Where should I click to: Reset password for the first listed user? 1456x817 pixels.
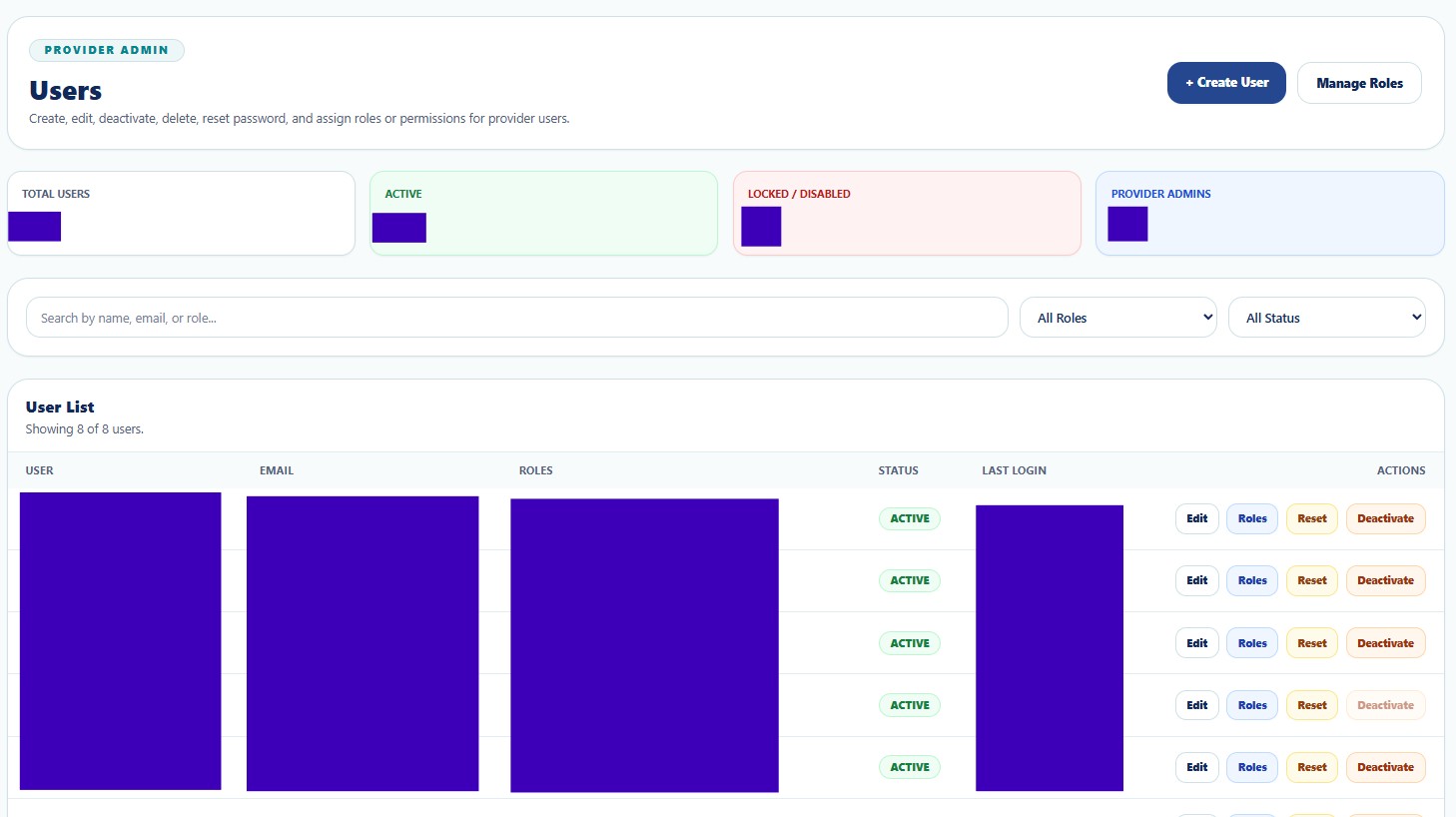pos(1312,518)
